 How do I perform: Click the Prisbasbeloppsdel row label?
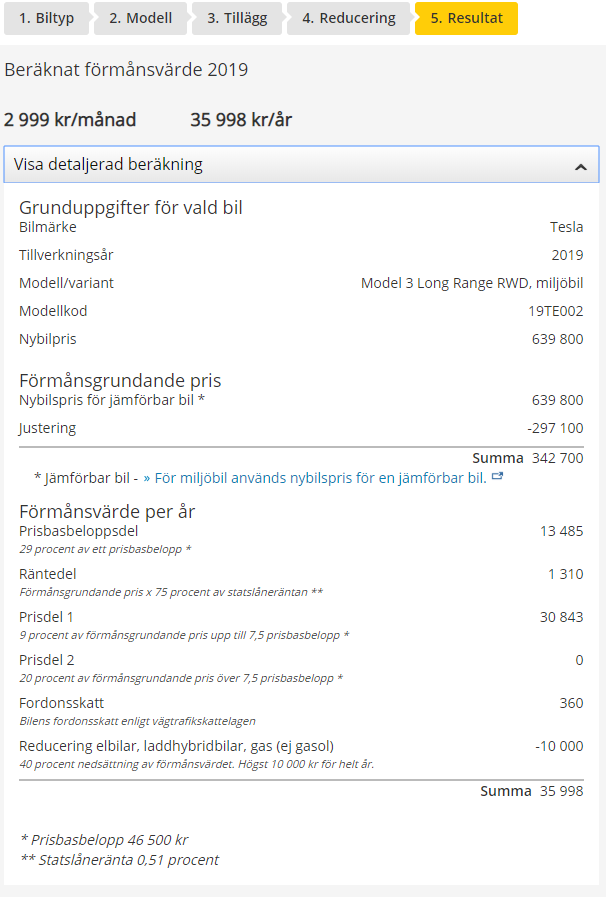click(79, 531)
